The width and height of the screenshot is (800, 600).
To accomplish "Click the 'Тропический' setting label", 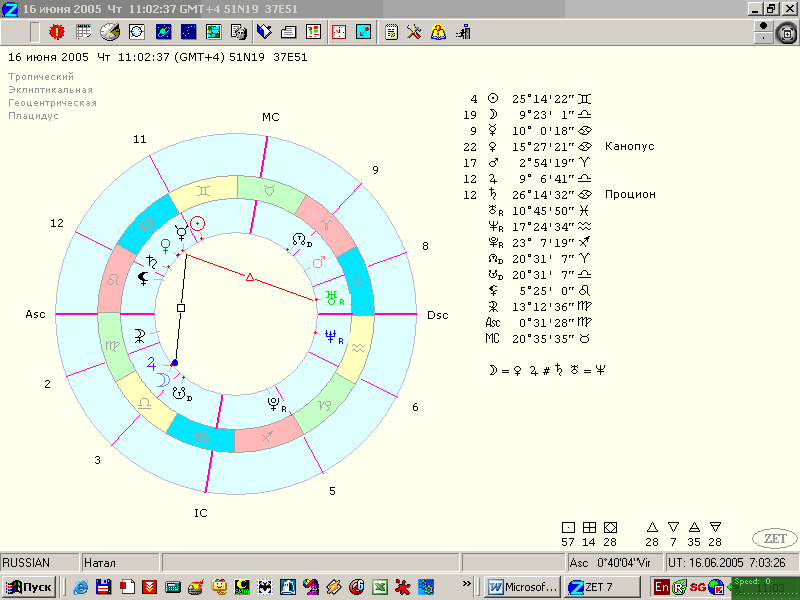I will click(41, 77).
